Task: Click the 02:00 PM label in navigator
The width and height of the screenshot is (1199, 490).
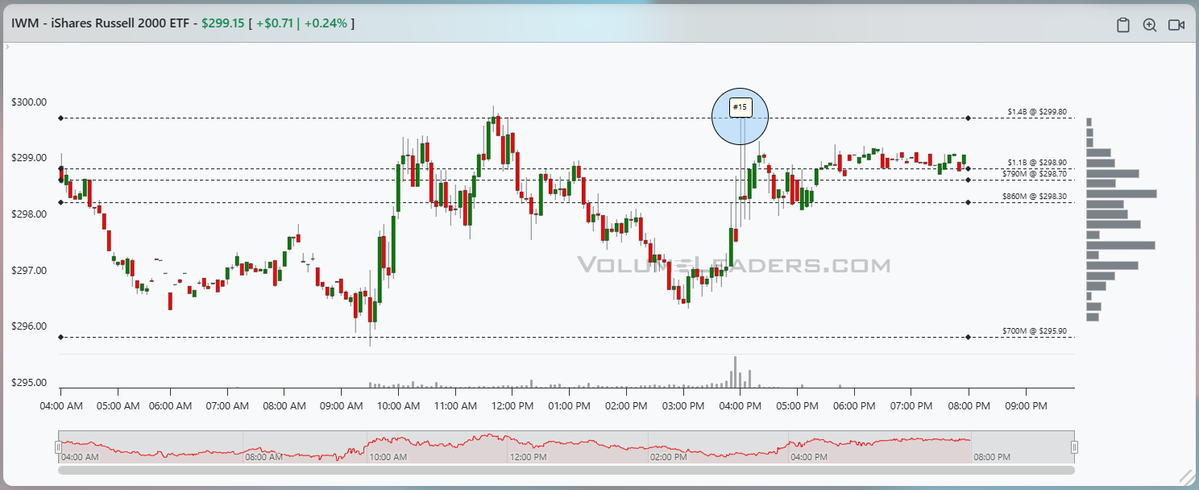Action: point(669,457)
